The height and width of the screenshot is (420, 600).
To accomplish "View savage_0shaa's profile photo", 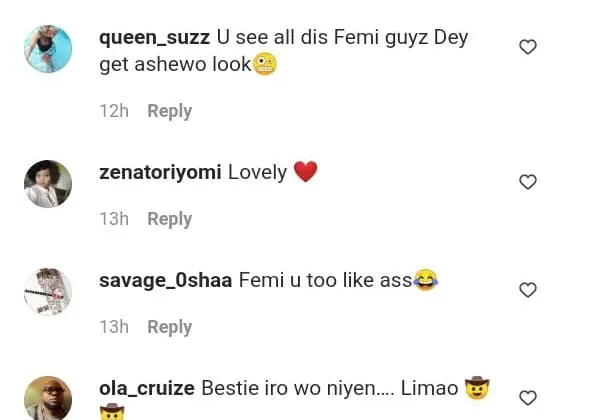I will click(x=48, y=292).
